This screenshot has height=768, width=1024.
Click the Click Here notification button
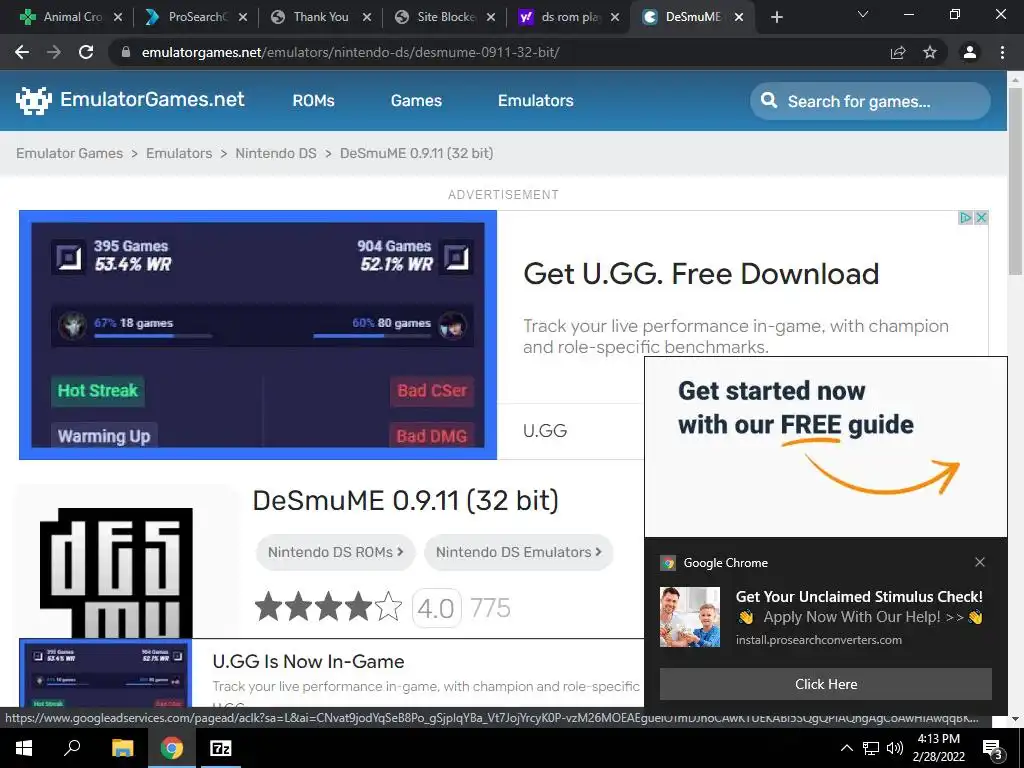point(825,684)
